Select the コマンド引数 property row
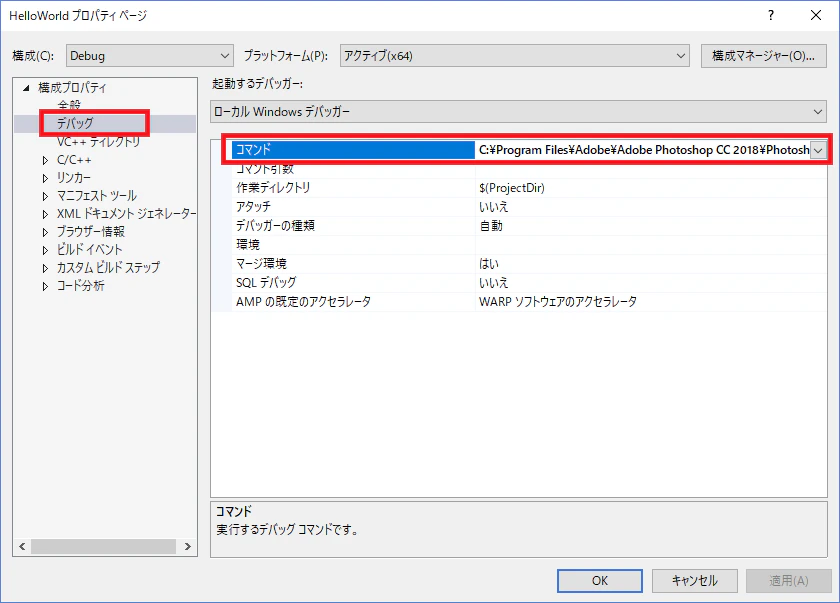 (x=354, y=169)
